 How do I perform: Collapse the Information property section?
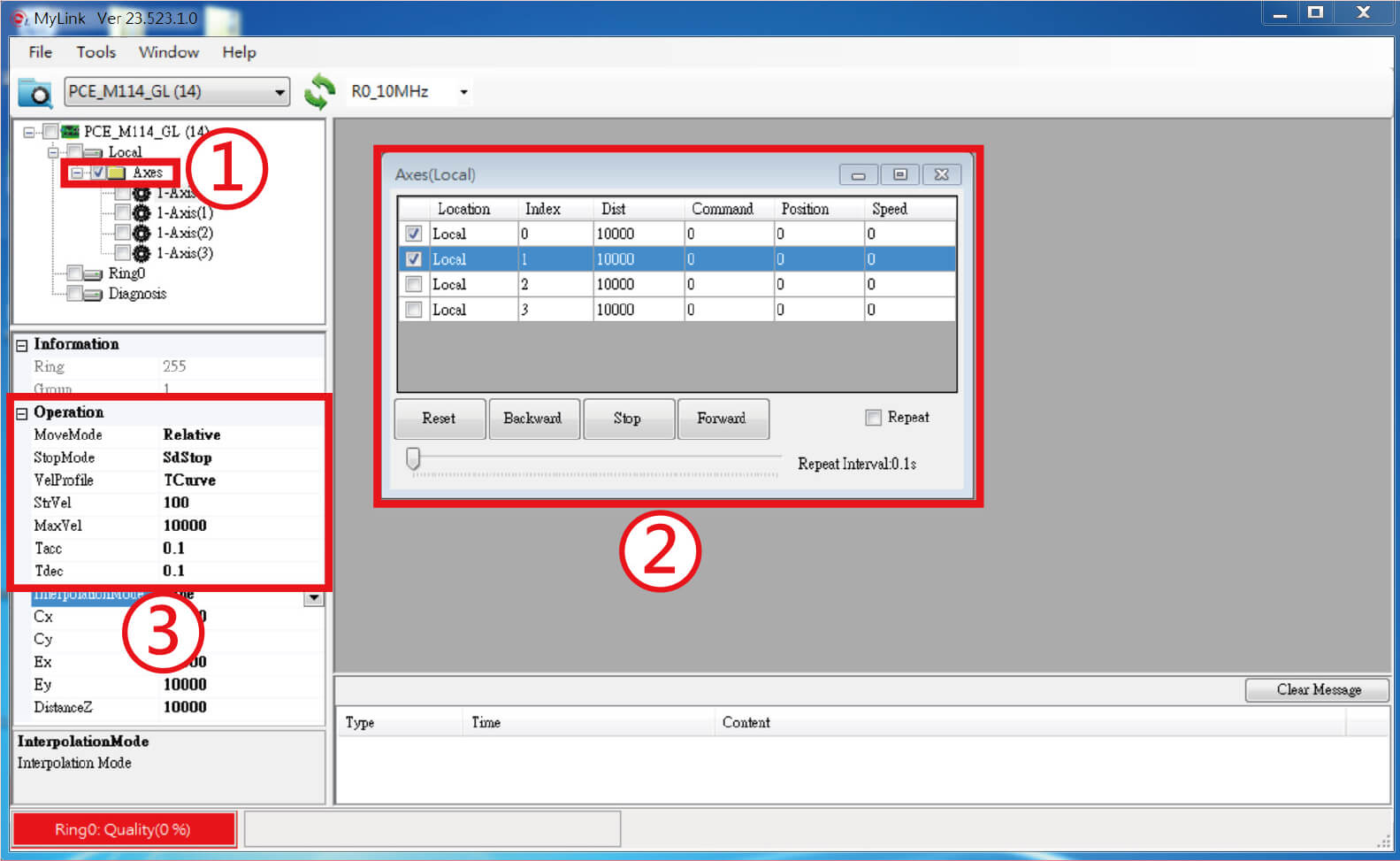tap(22, 346)
